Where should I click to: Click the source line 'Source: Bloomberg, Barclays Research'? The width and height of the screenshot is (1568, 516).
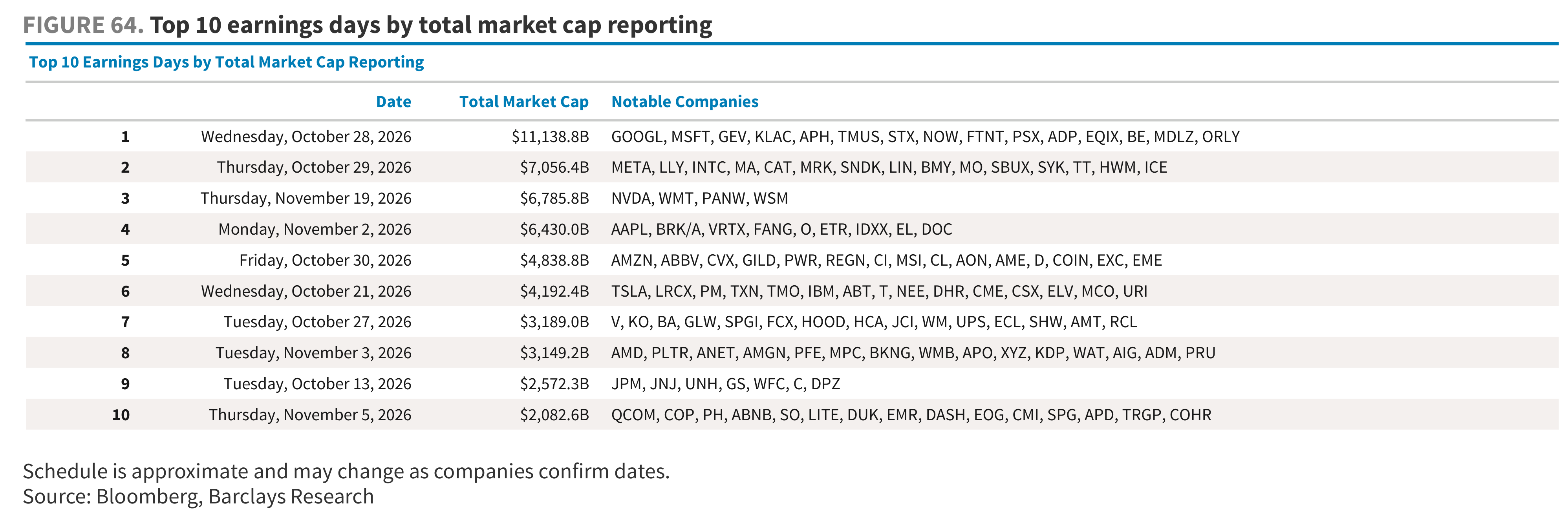pyautogui.click(x=198, y=496)
